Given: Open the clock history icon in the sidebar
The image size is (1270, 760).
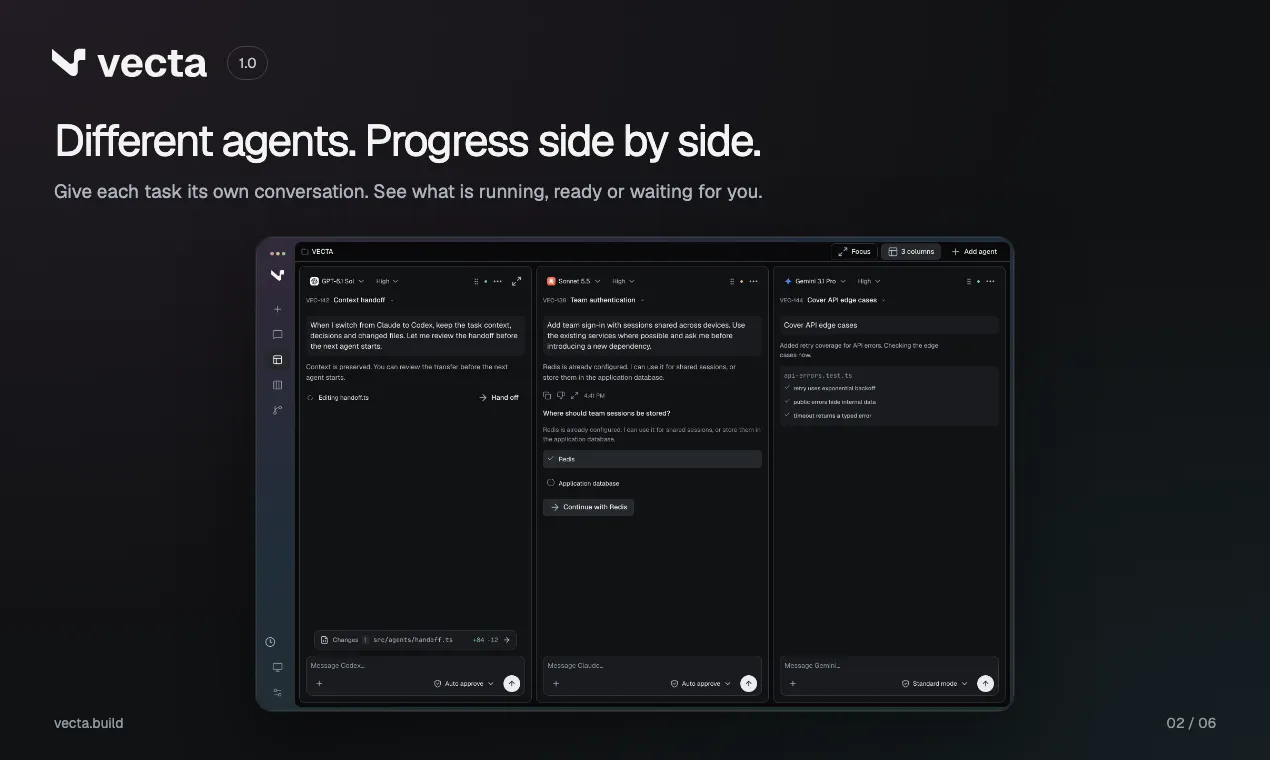Looking at the screenshot, I should pos(270,642).
